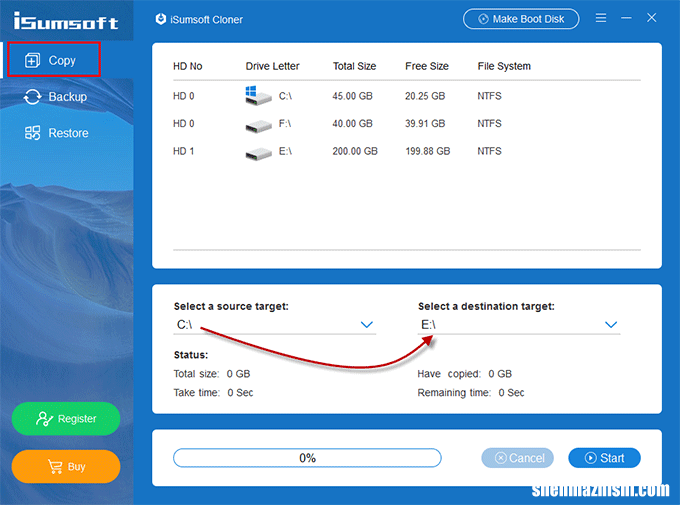Click the iSumsoft Cloner shield logo icon
Viewport: 680px width, 505px height.
coord(160,19)
